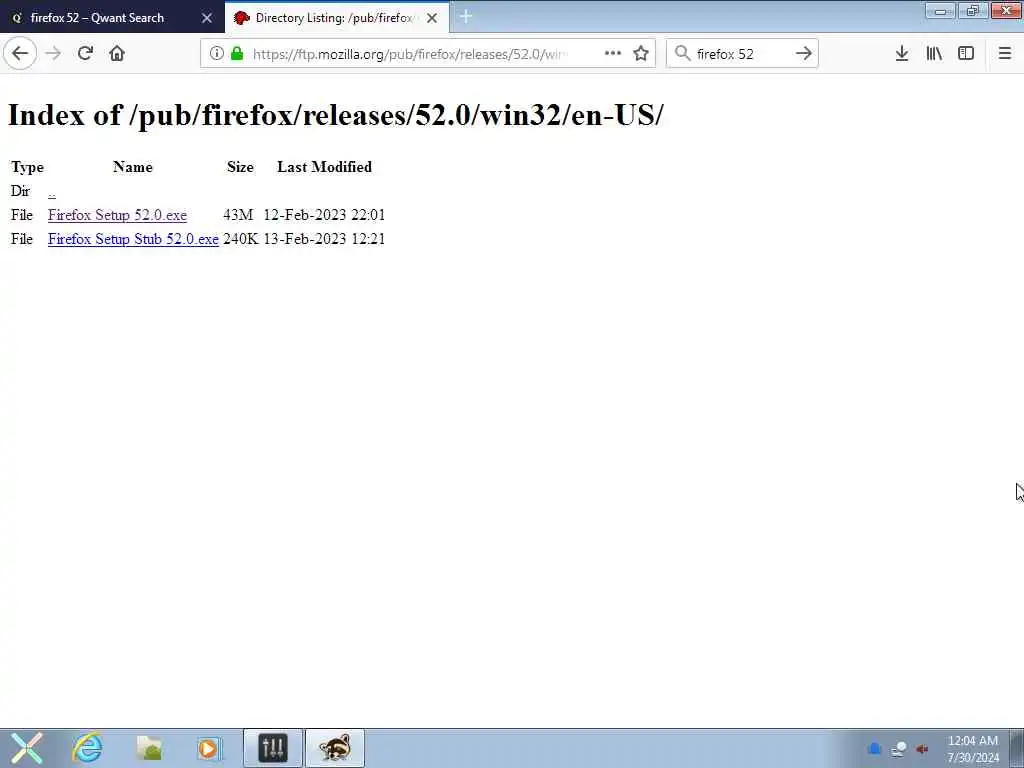
Task: Click the network tray icon
Action: [x=899, y=748]
